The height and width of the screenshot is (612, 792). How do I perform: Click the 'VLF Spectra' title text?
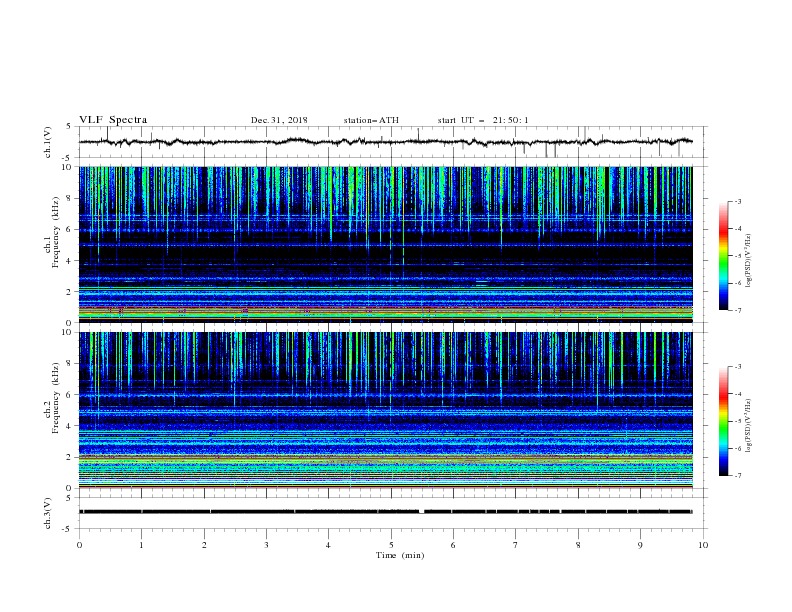tap(113, 120)
